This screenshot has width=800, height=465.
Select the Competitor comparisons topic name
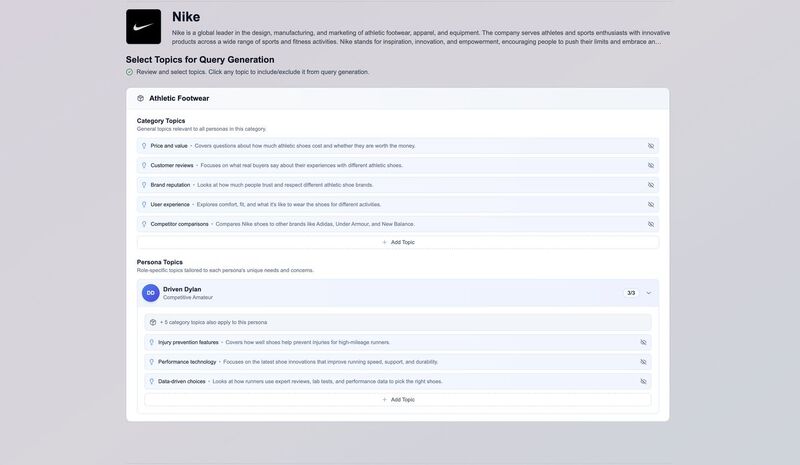[180, 224]
